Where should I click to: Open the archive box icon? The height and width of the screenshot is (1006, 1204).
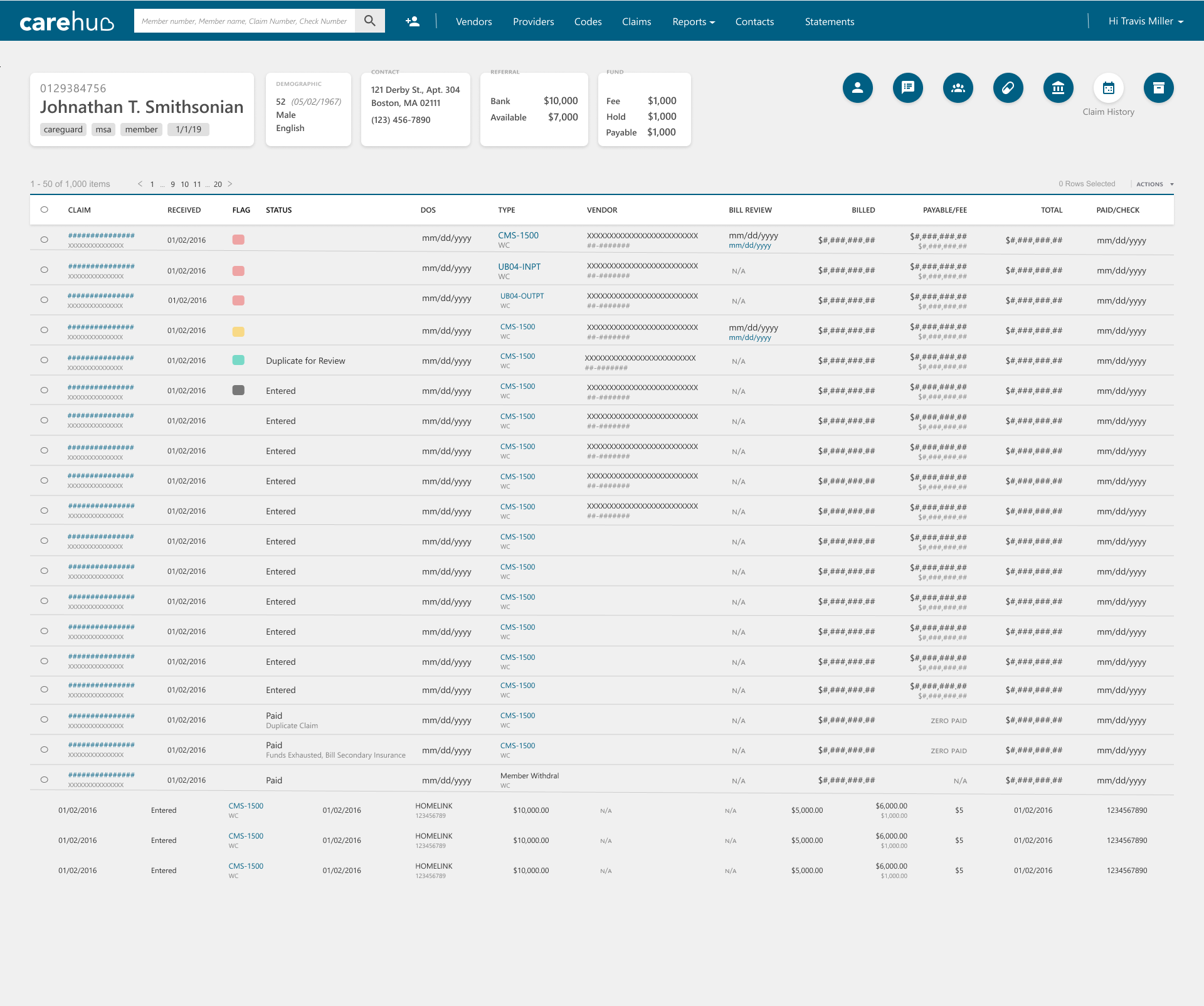(x=1158, y=88)
